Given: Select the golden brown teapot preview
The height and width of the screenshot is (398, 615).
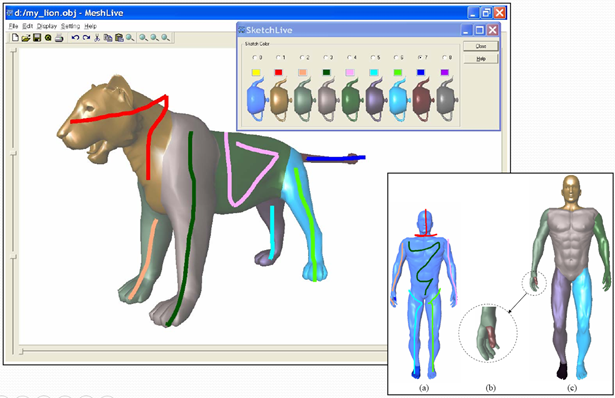Looking at the screenshot, I should tap(280, 100).
